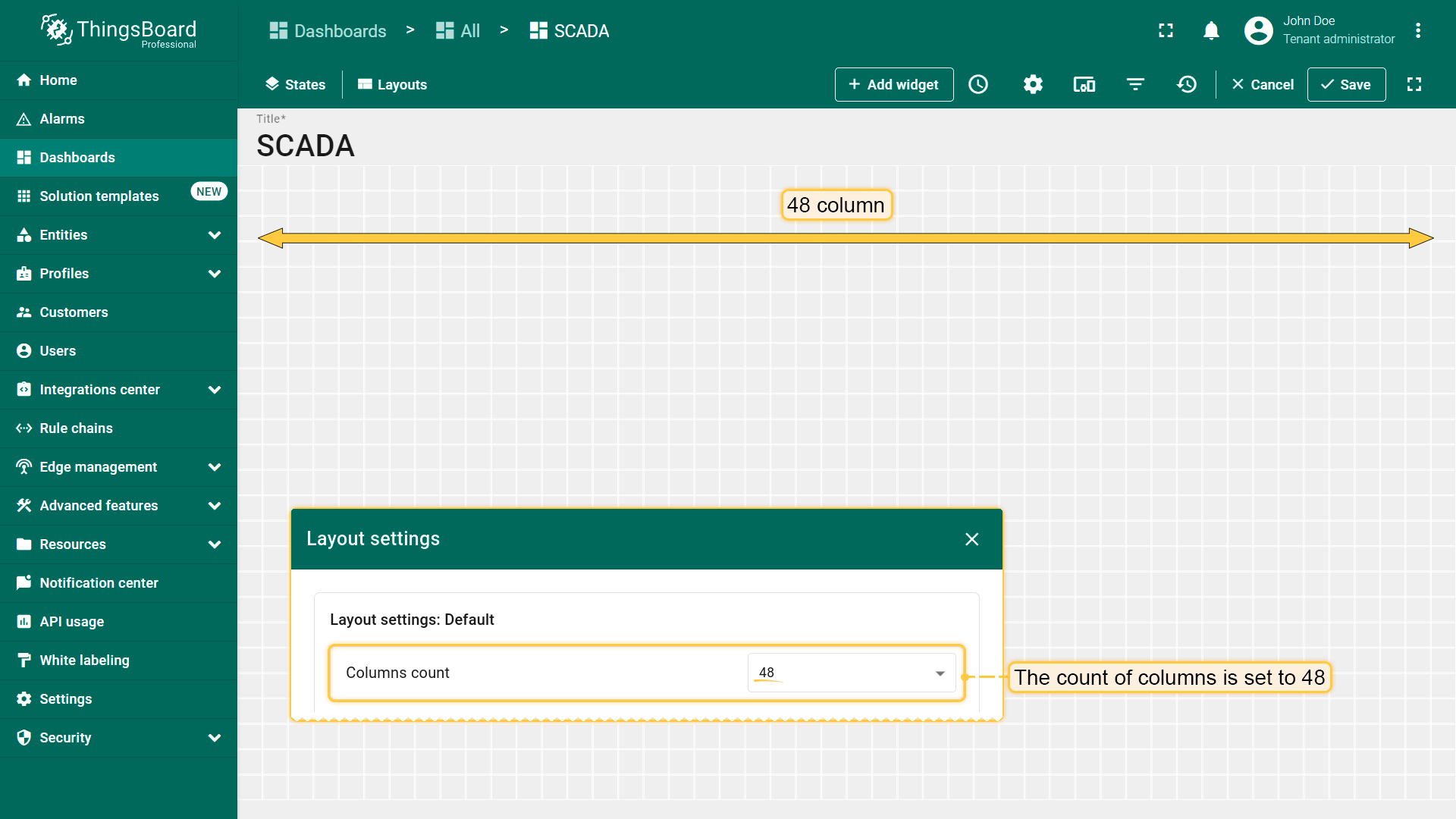Expand dashboard fullscreen icon beside Save

click(x=1414, y=84)
